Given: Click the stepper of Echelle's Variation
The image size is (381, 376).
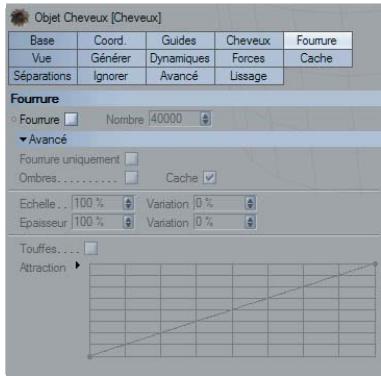Looking at the screenshot, I should coord(250,203).
